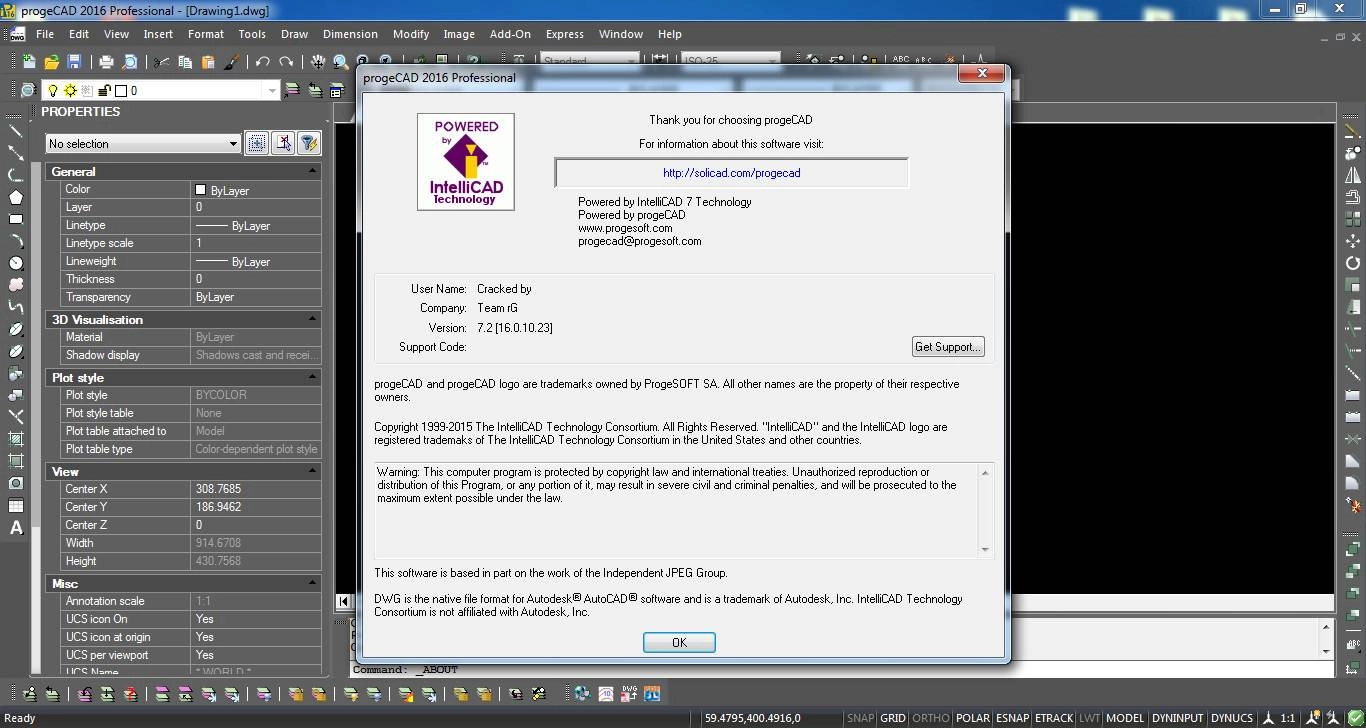Collapse the 3D Visualisation section
The height and width of the screenshot is (728, 1366).
point(312,319)
